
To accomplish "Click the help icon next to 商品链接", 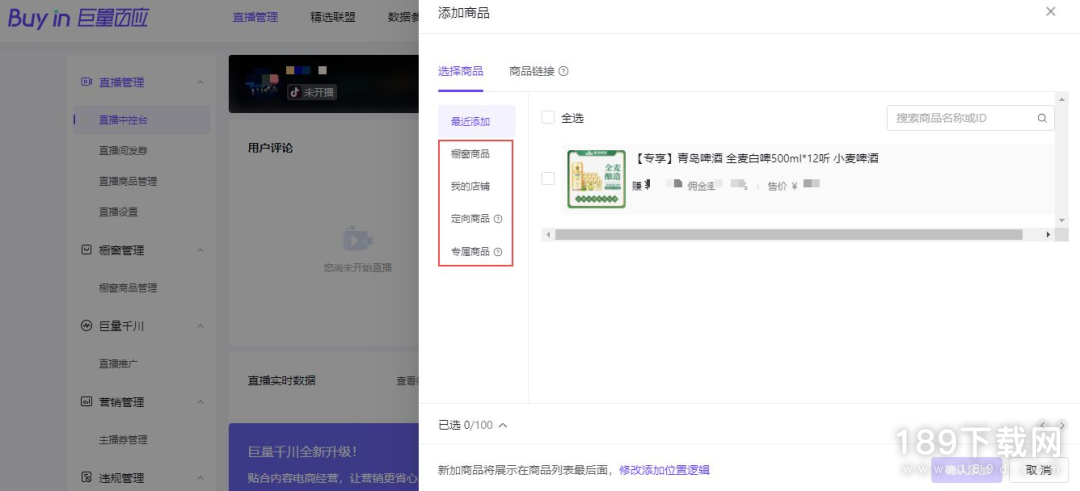I will [563, 71].
